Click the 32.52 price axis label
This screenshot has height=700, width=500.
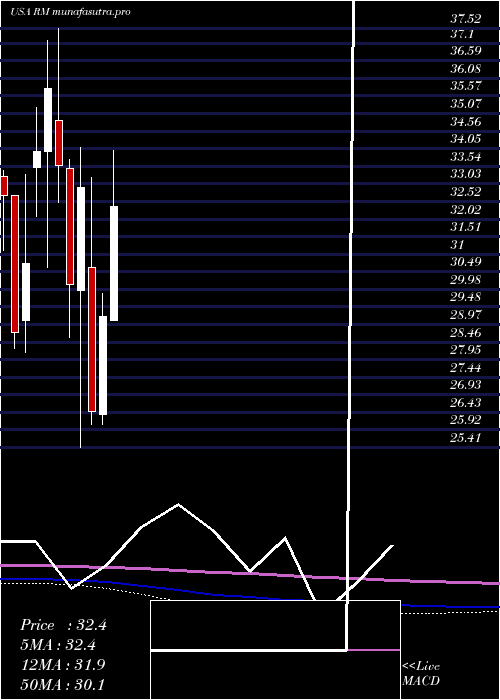click(466, 192)
